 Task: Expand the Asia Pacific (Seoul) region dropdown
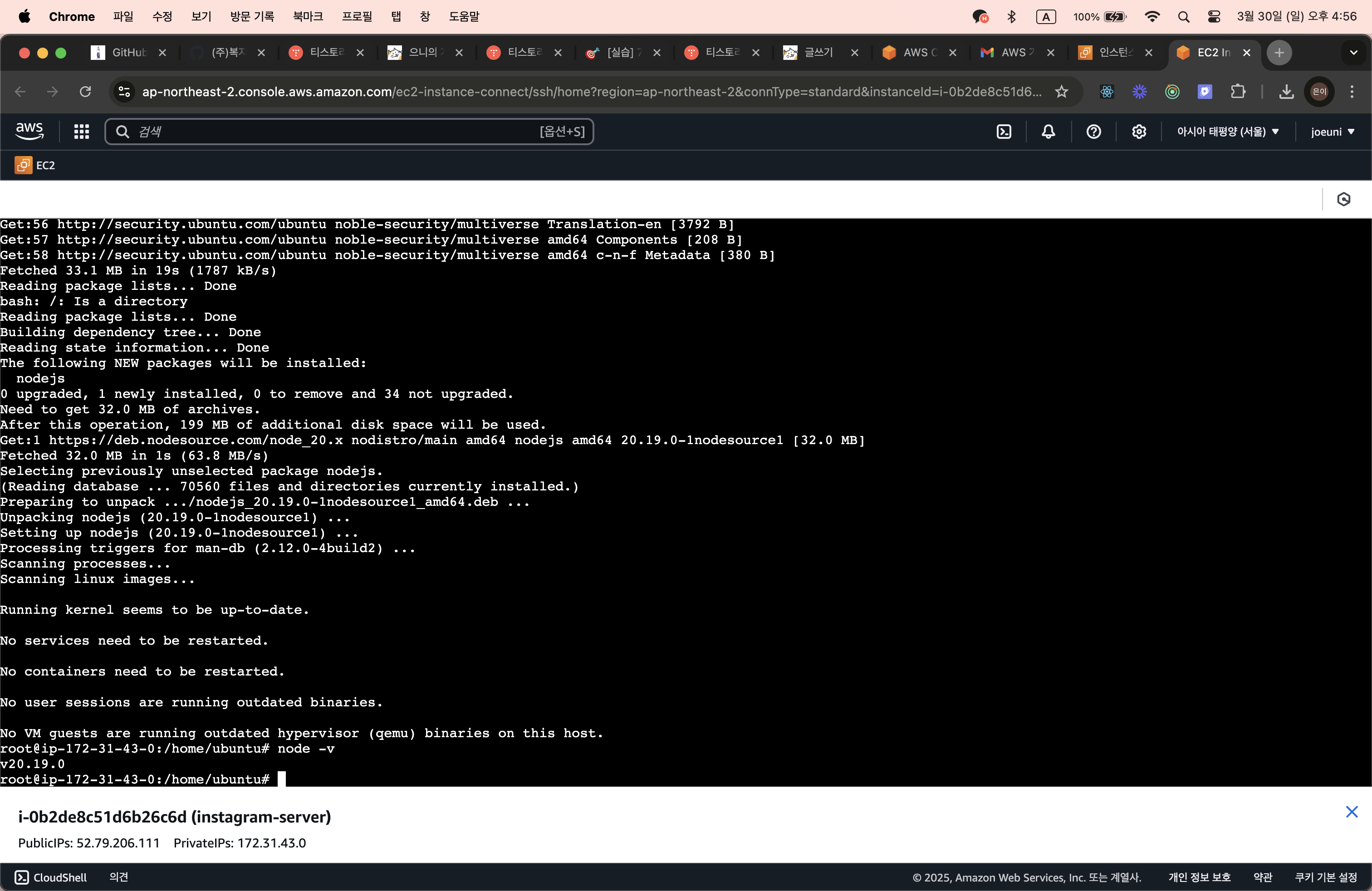point(1228,132)
